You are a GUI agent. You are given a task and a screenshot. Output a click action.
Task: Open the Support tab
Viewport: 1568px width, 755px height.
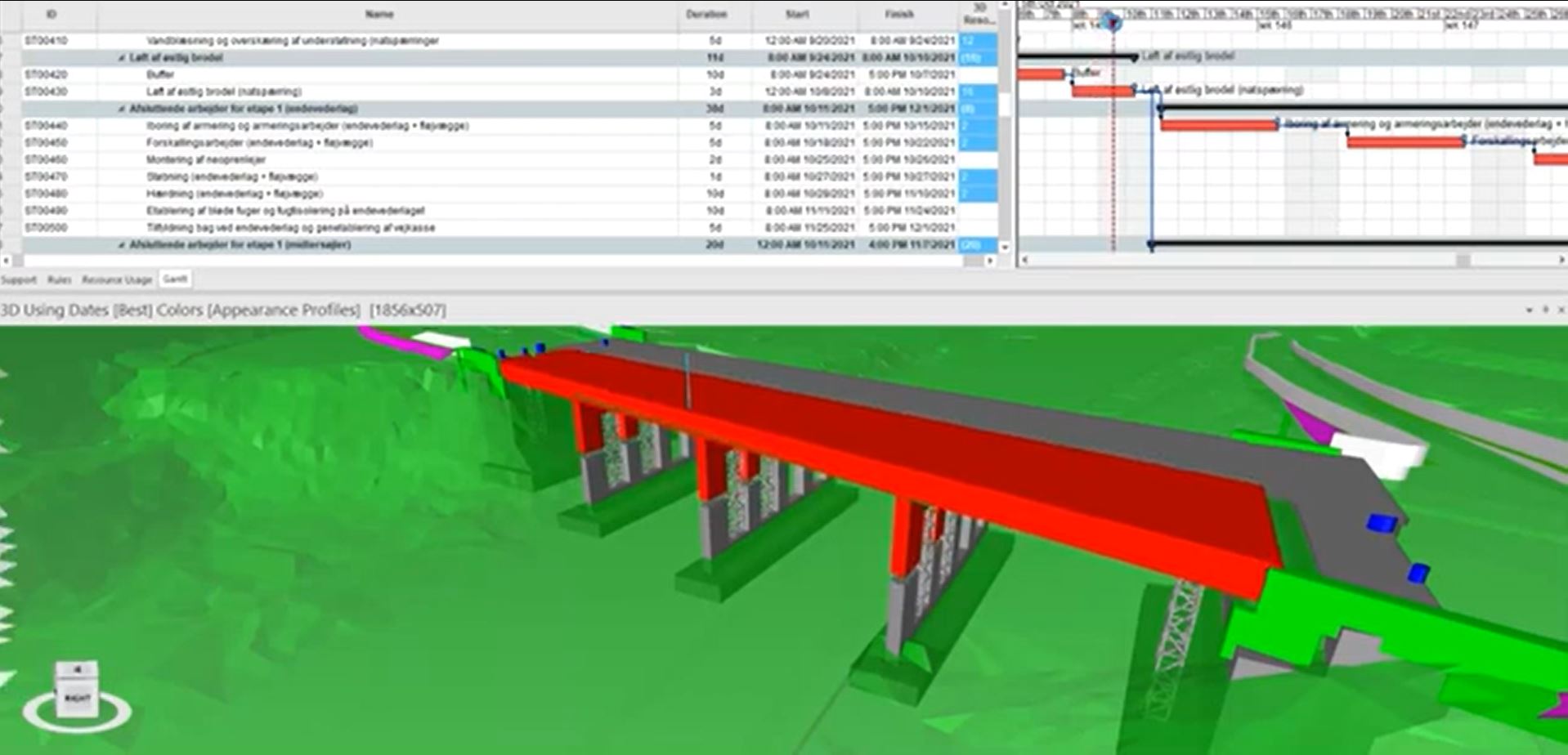pos(19,279)
